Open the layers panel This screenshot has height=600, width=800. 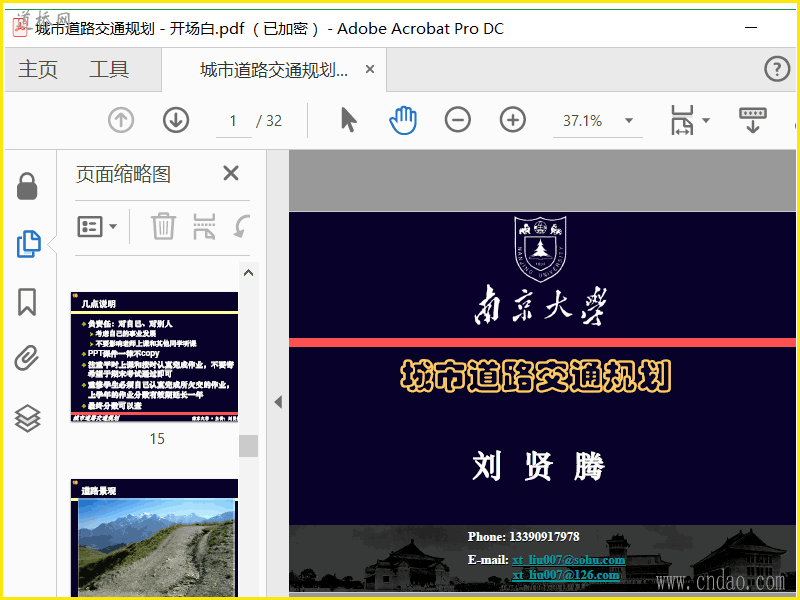pos(27,418)
